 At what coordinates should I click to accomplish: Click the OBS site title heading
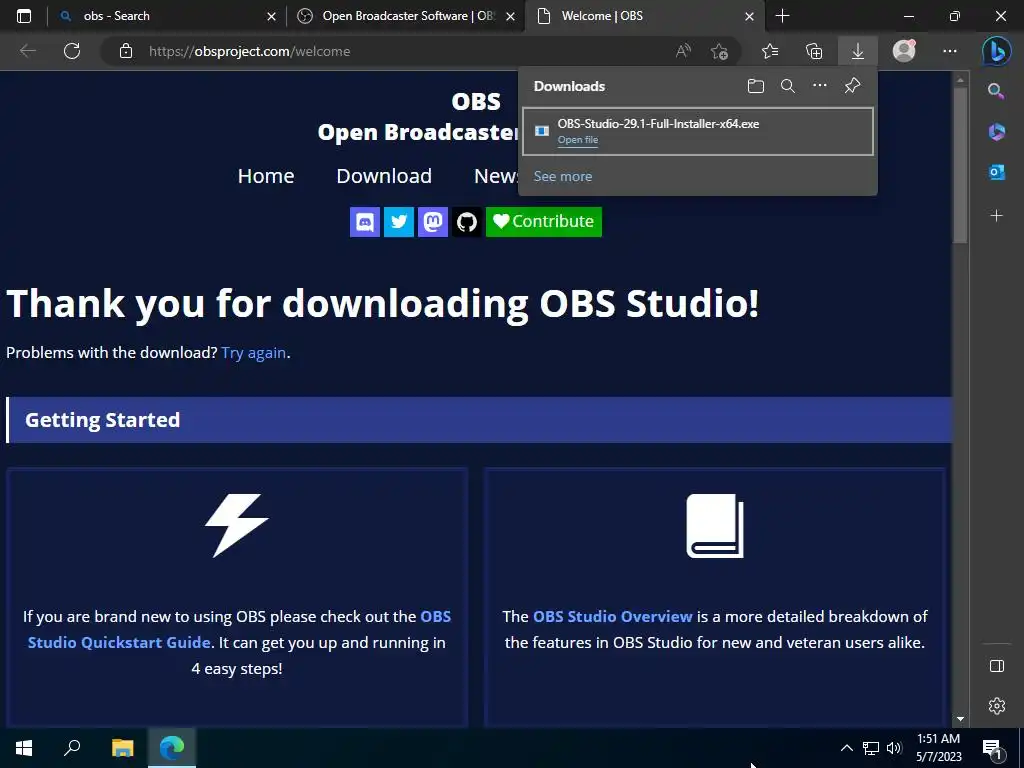click(x=475, y=102)
